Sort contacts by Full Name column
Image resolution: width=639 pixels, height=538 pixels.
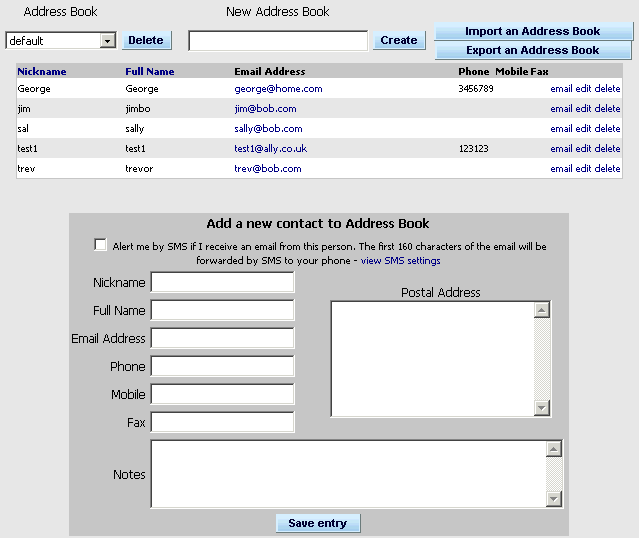tap(150, 72)
